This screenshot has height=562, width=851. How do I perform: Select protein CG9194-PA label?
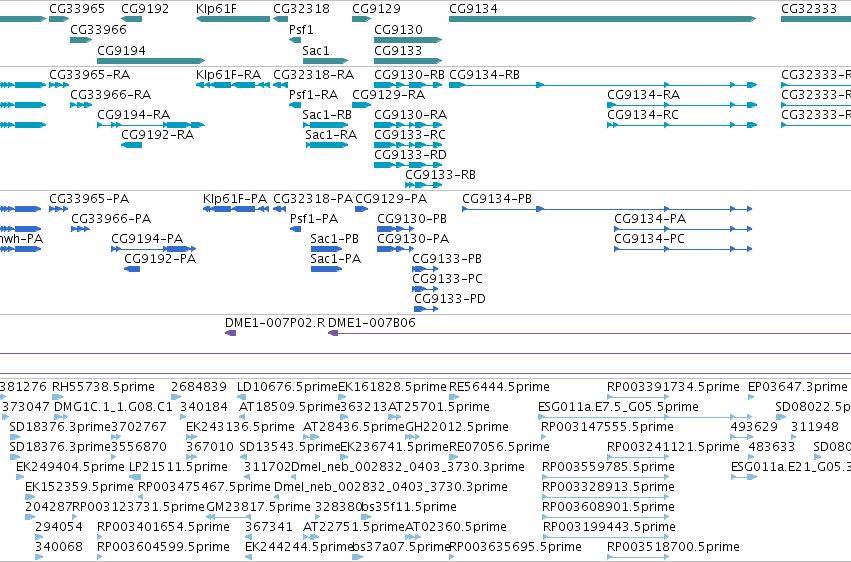click(147, 239)
